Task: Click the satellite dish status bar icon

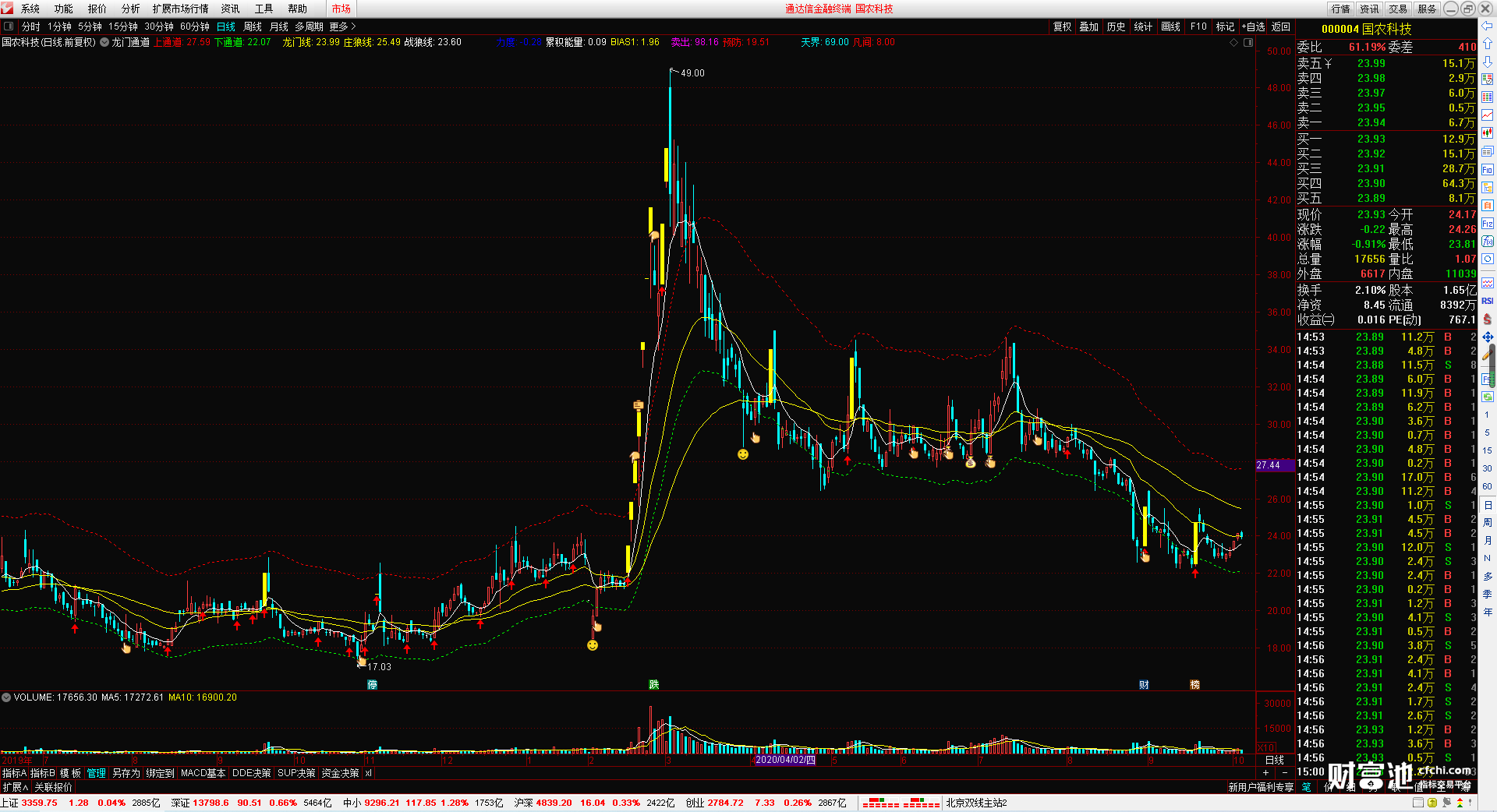Action: [x=1447, y=802]
